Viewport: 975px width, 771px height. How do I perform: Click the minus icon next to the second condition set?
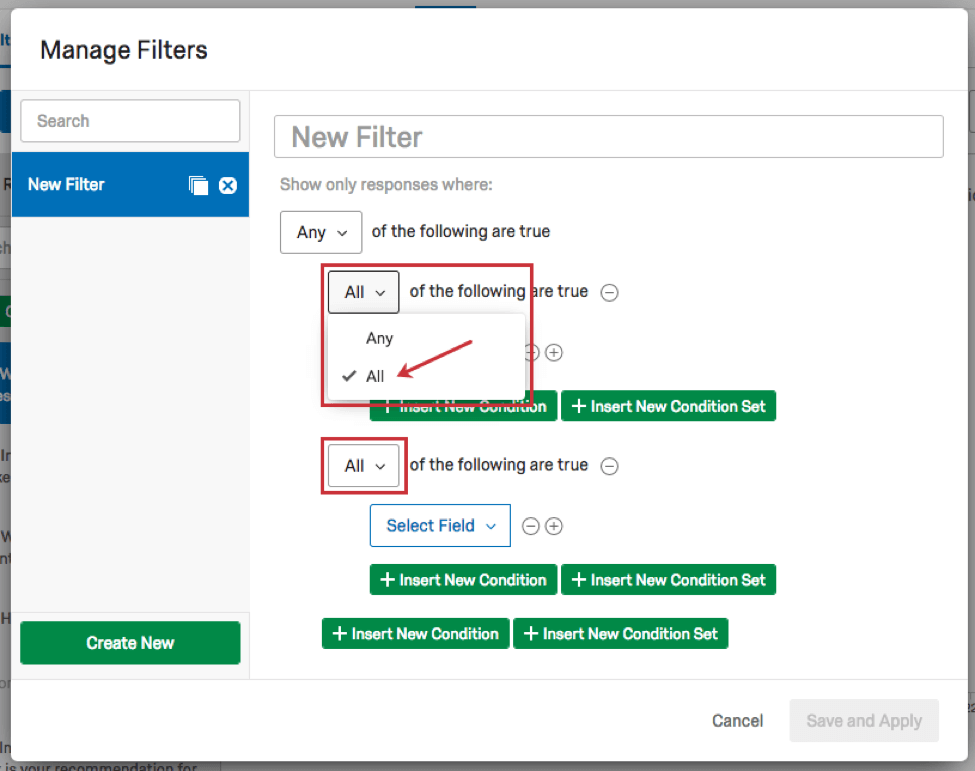point(610,465)
